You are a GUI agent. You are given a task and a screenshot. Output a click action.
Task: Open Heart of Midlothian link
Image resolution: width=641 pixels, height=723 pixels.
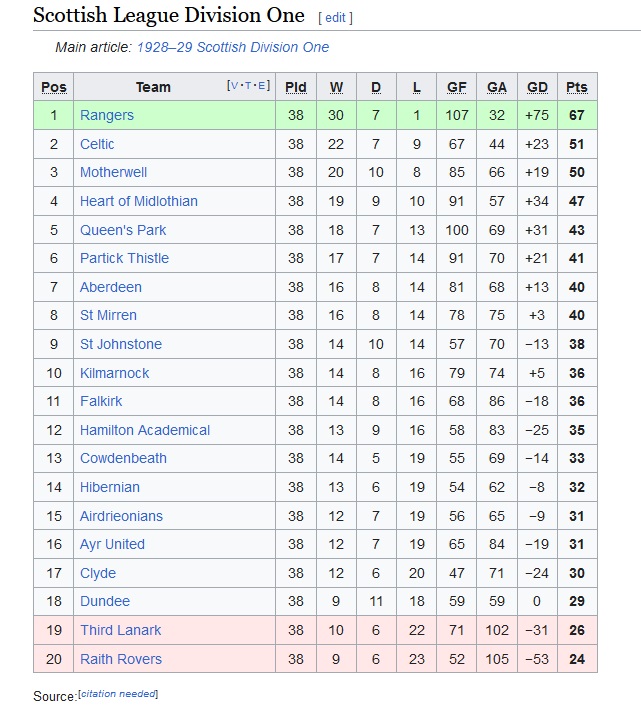[139, 201]
